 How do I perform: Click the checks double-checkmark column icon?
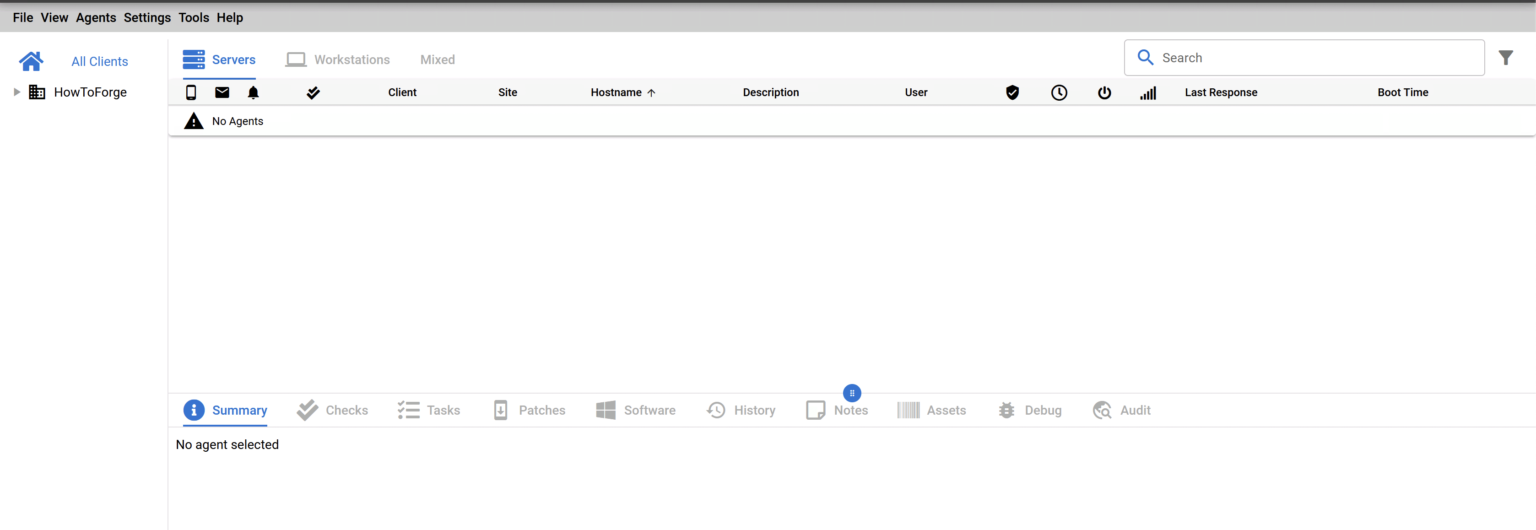pyautogui.click(x=313, y=92)
